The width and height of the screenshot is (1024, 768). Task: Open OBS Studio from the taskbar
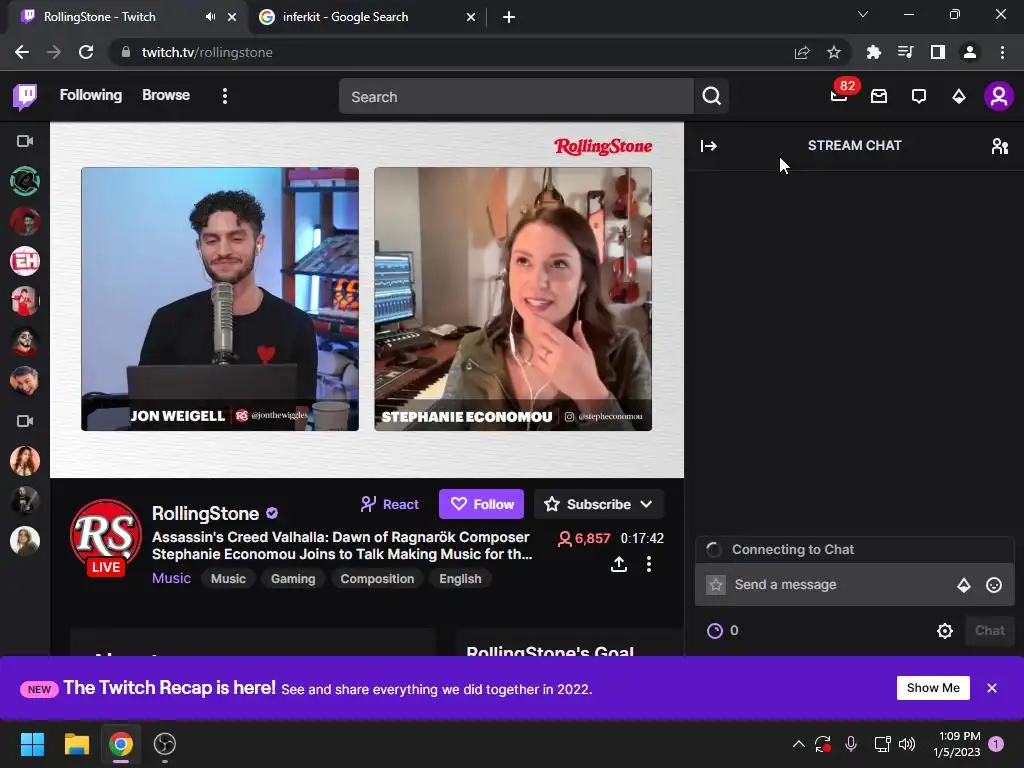(165, 744)
